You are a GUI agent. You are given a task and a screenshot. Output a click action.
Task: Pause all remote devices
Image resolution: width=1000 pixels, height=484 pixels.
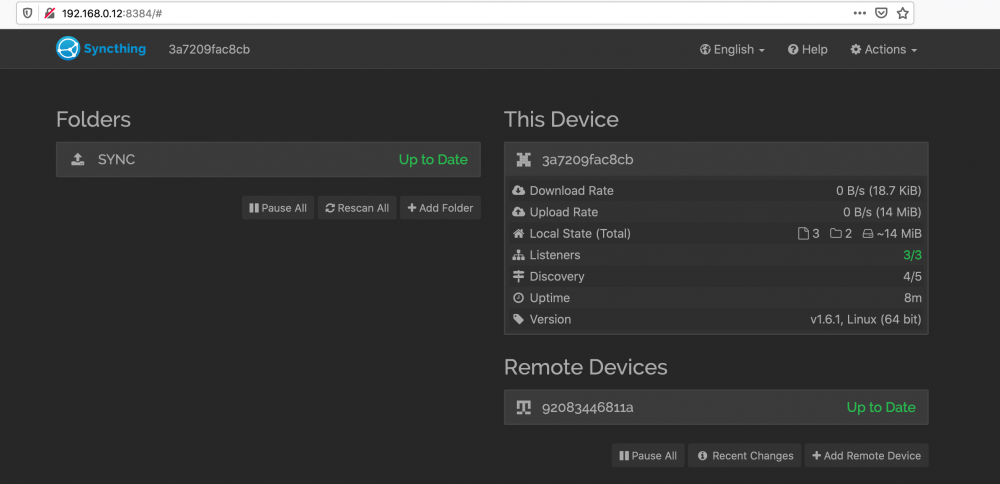[648, 456]
